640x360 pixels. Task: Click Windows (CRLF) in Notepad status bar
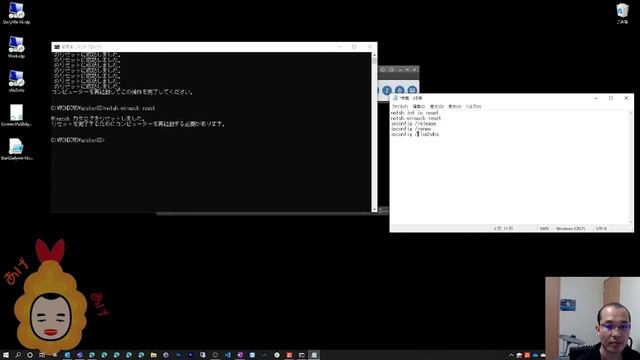pyautogui.click(x=570, y=229)
